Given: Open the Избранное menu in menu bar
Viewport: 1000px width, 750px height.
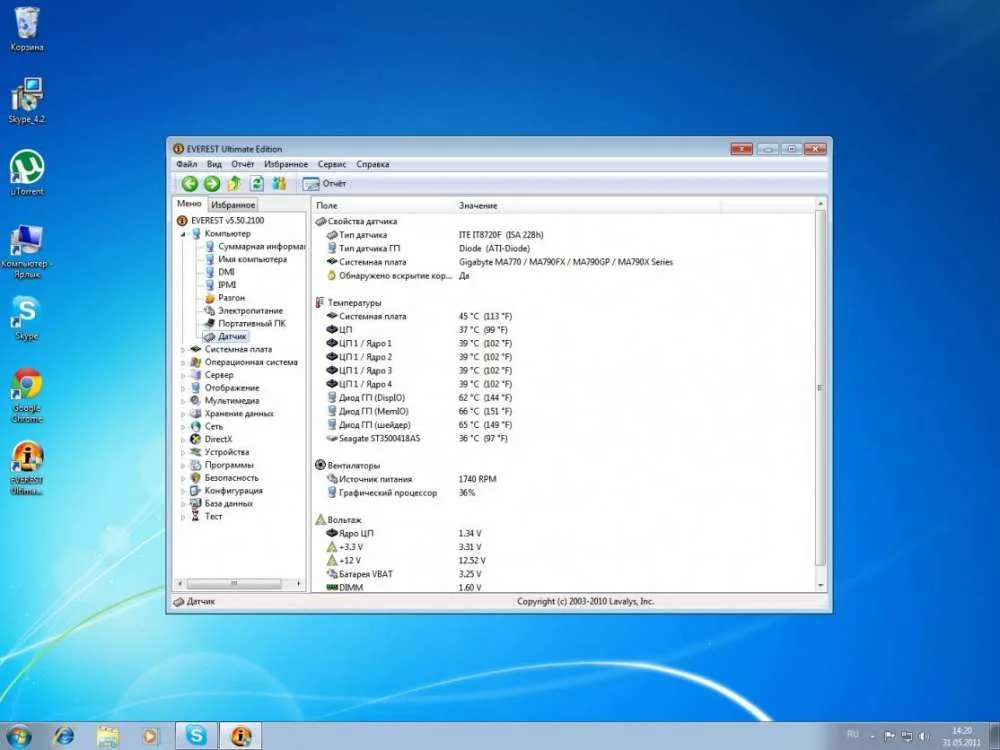Looking at the screenshot, I should point(286,164).
